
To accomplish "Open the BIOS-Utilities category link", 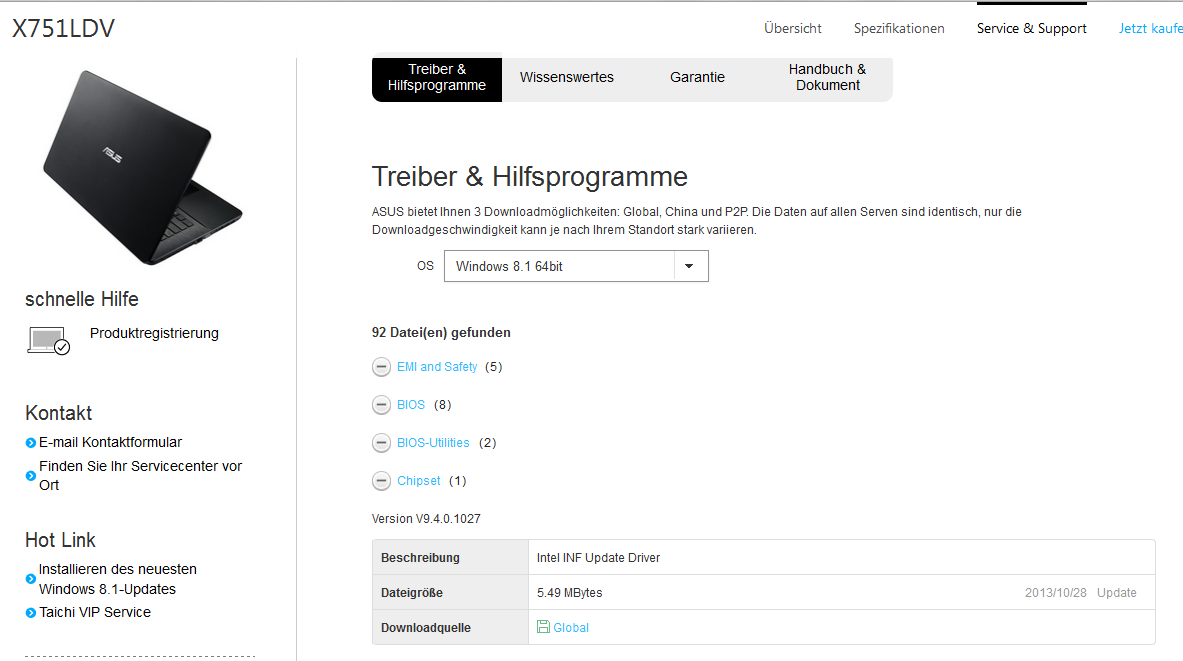I will point(433,443).
